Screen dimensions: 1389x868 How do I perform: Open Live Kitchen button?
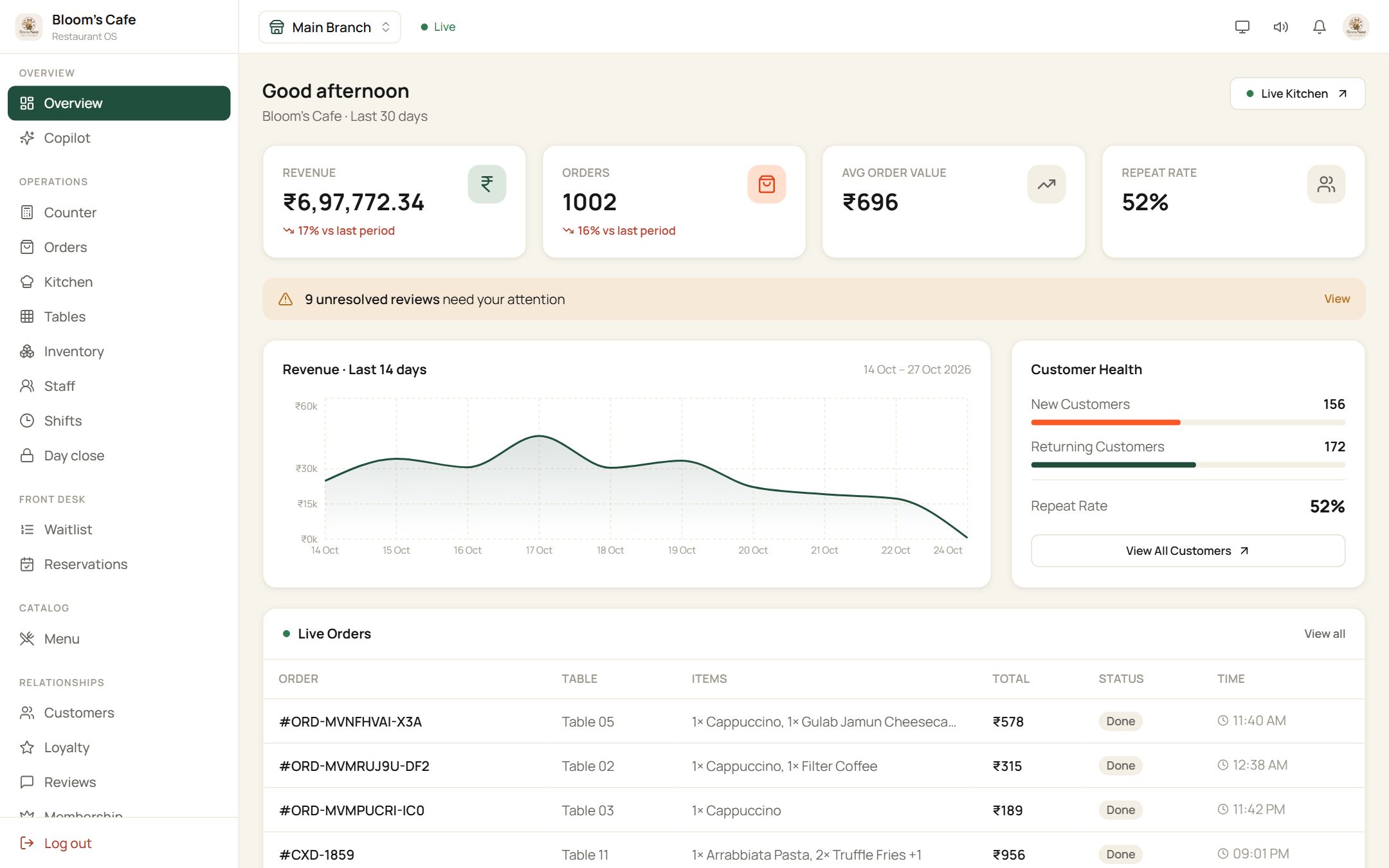pos(1297,94)
